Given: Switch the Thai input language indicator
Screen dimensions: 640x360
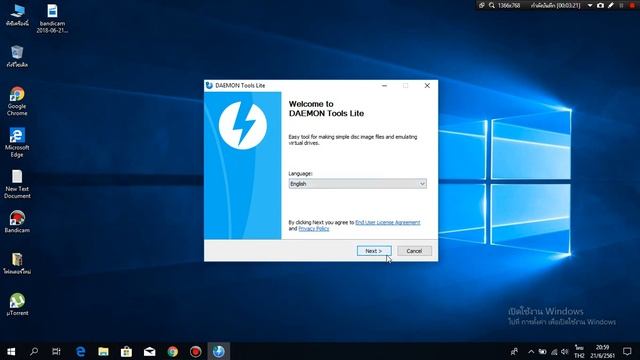Looking at the screenshot, I should (x=579, y=351).
